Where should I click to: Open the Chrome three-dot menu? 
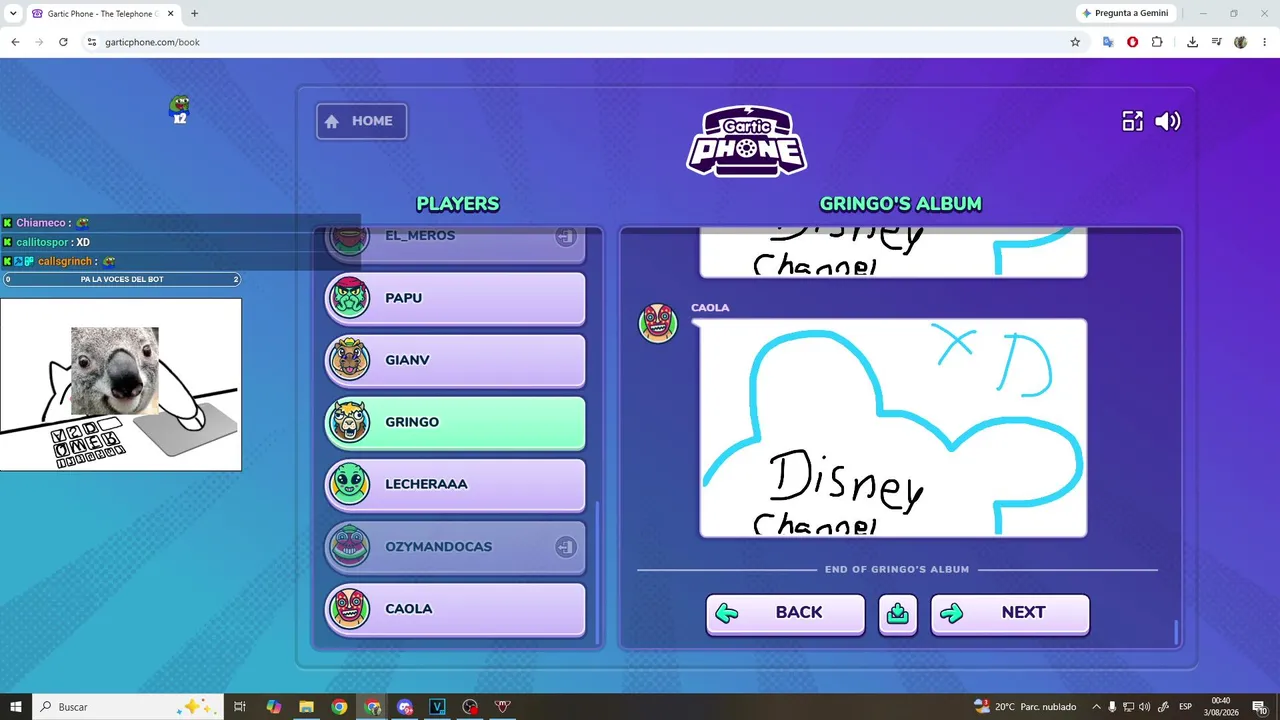1264,42
